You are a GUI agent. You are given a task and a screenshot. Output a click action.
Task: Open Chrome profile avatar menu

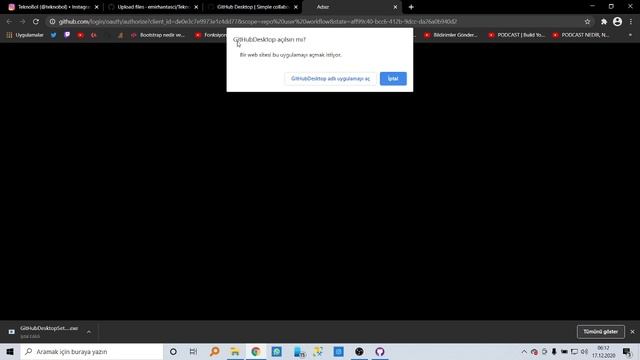point(618,22)
